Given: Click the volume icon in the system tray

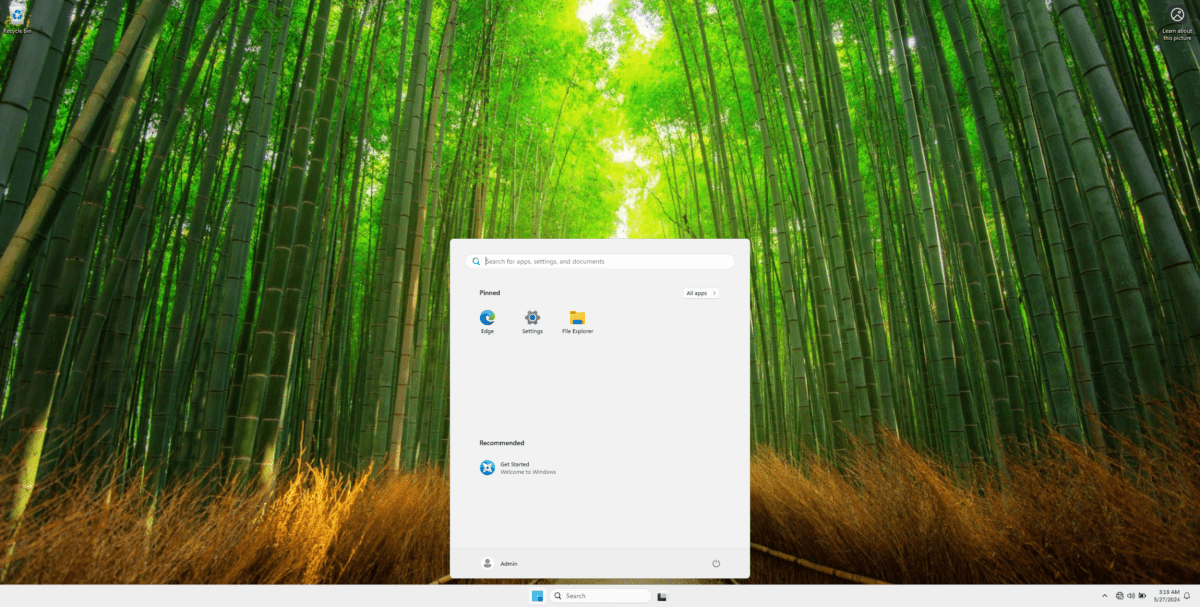Looking at the screenshot, I should [x=1130, y=595].
